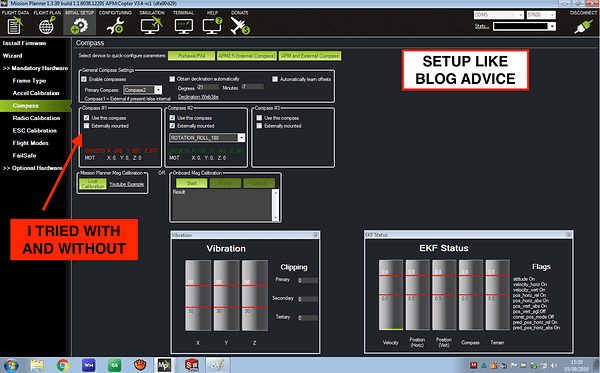Select Flight Modes in sidebar

(x=30, y=143)
